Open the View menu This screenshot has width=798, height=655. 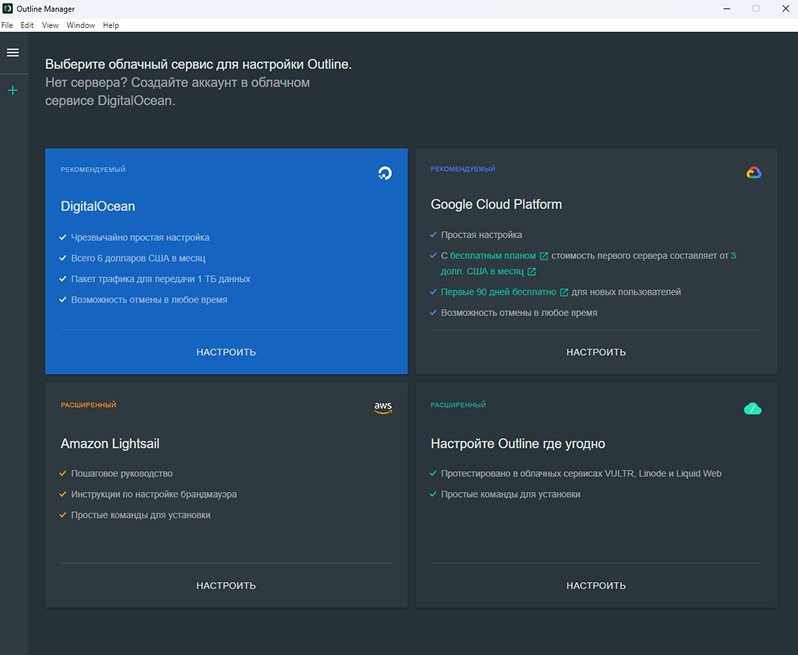click(x=50, y=25)
